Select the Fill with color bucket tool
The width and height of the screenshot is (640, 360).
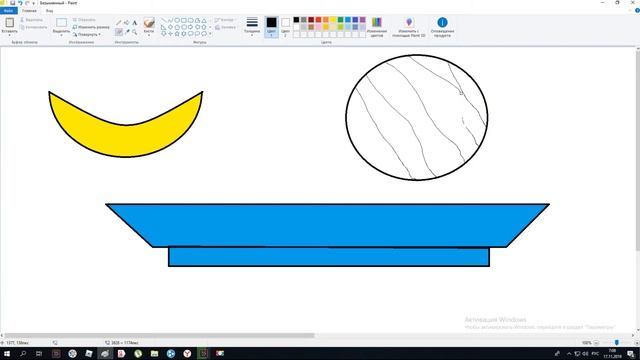pos(127,23)
